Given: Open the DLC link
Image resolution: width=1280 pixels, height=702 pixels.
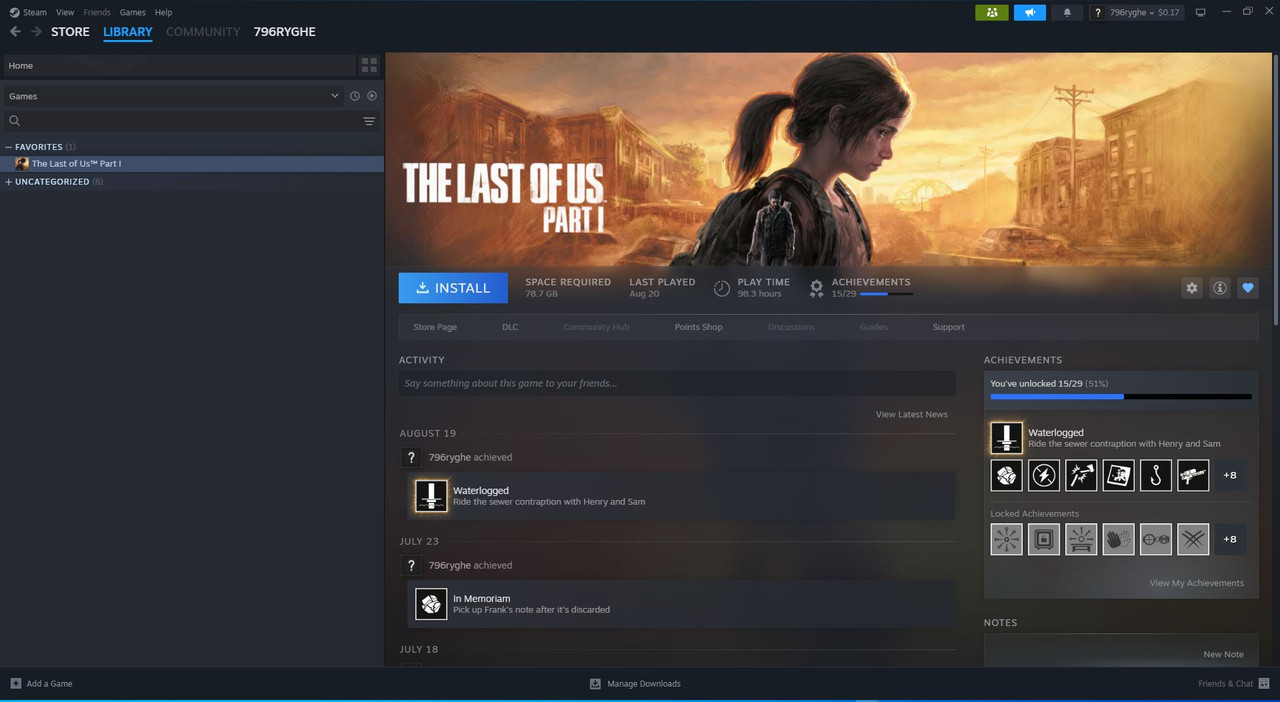Looking at the screenshot, I should (x=510, y=327).
